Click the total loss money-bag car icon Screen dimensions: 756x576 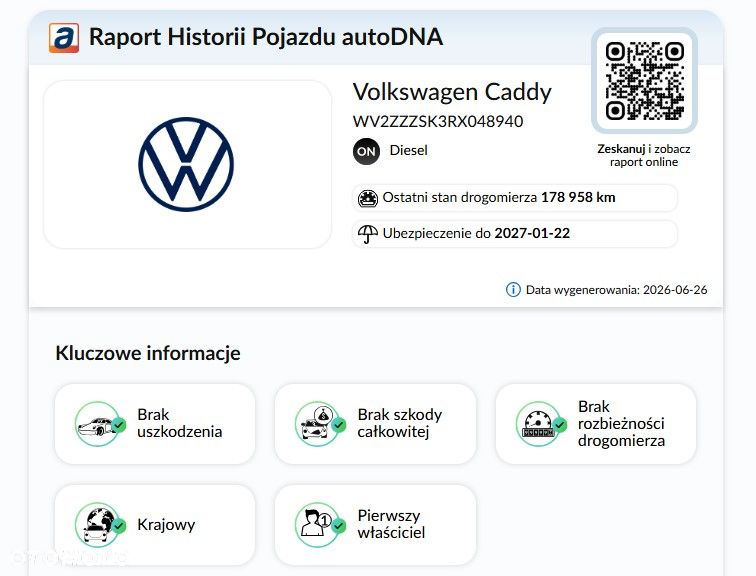(320, 424)
